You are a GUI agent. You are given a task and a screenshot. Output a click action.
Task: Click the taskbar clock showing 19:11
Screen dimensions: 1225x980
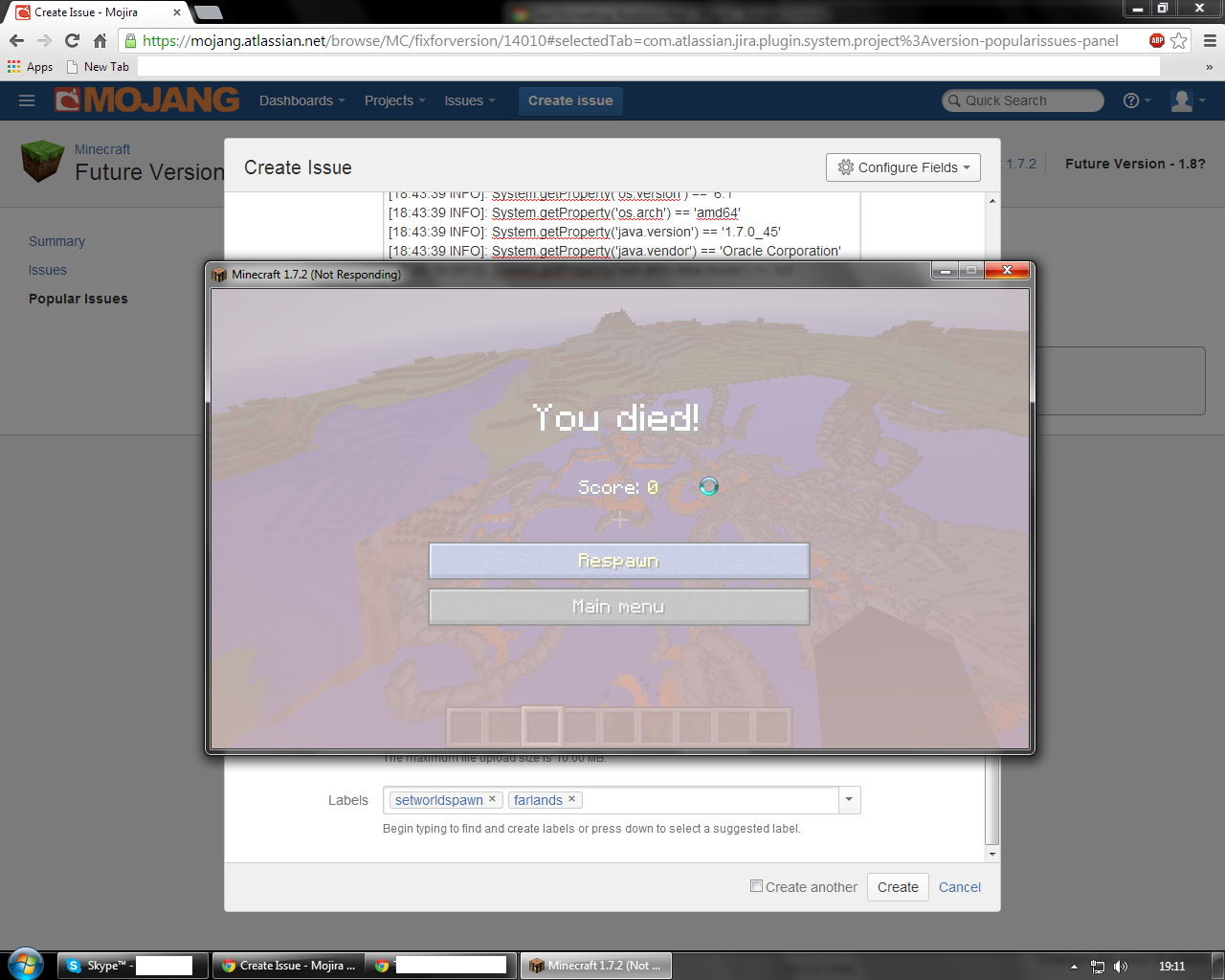tap(1171, 967)
